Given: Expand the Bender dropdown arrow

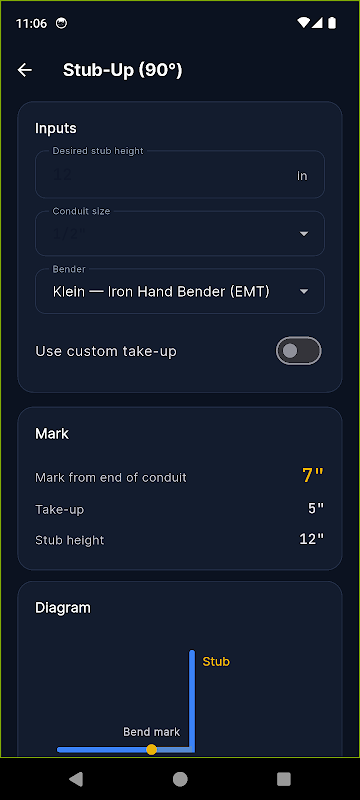Looking at the screenshot, I should (303, 291).
